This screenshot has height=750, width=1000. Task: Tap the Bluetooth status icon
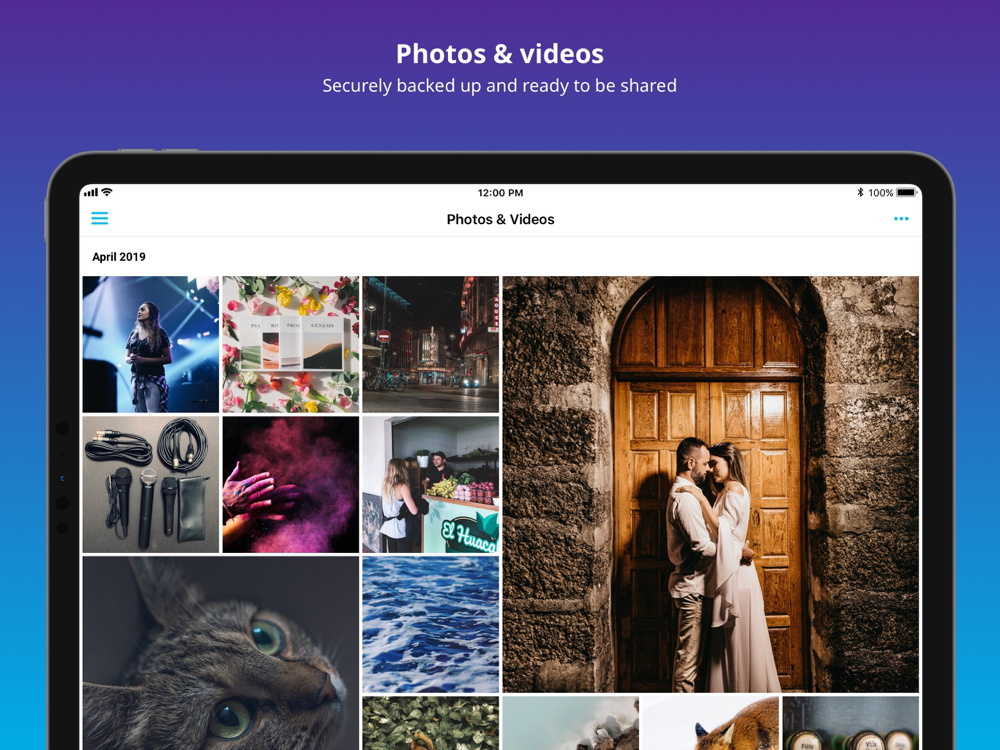(860, 192)
